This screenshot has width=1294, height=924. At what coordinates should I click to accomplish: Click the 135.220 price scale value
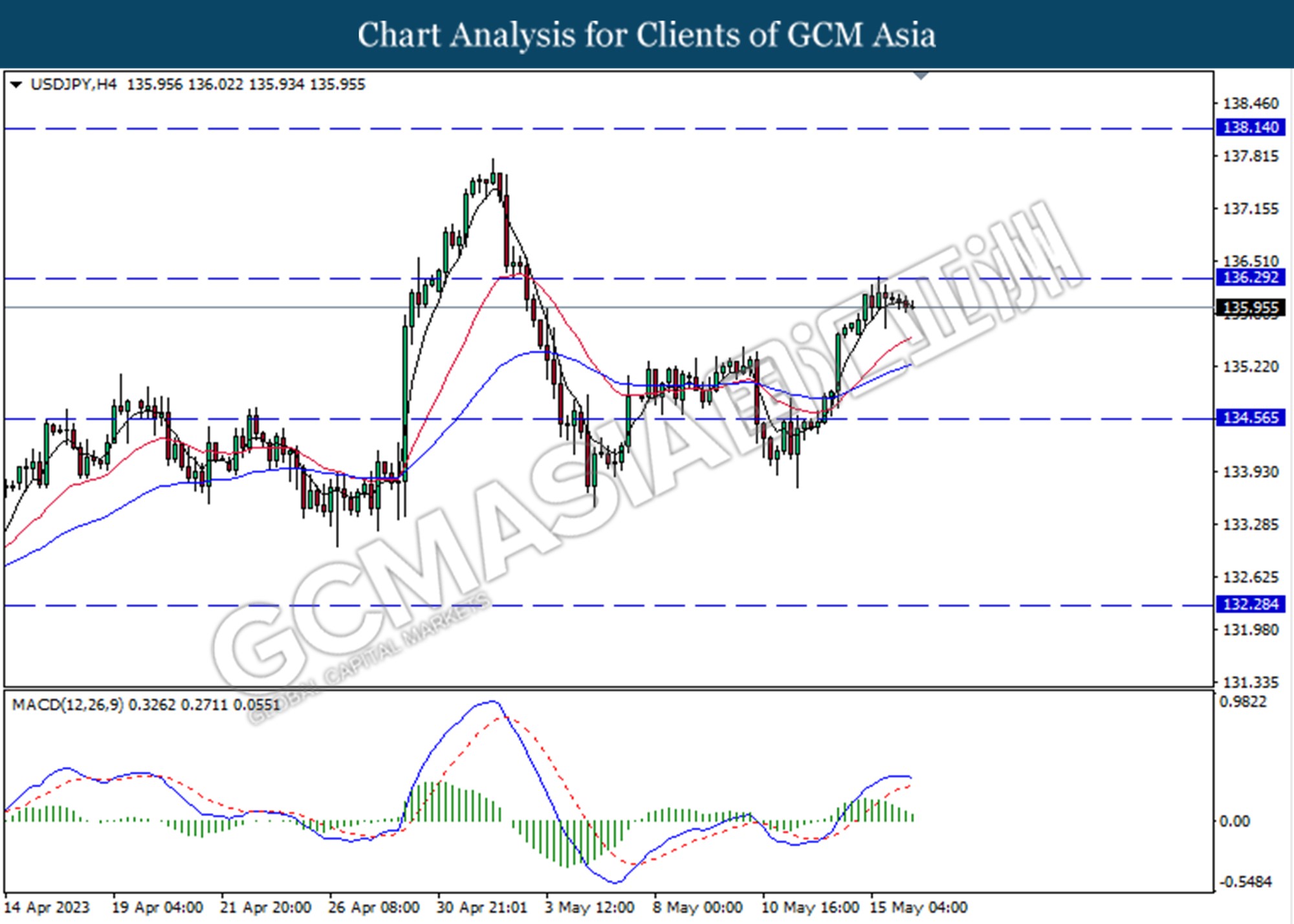tap(1251, 367)
